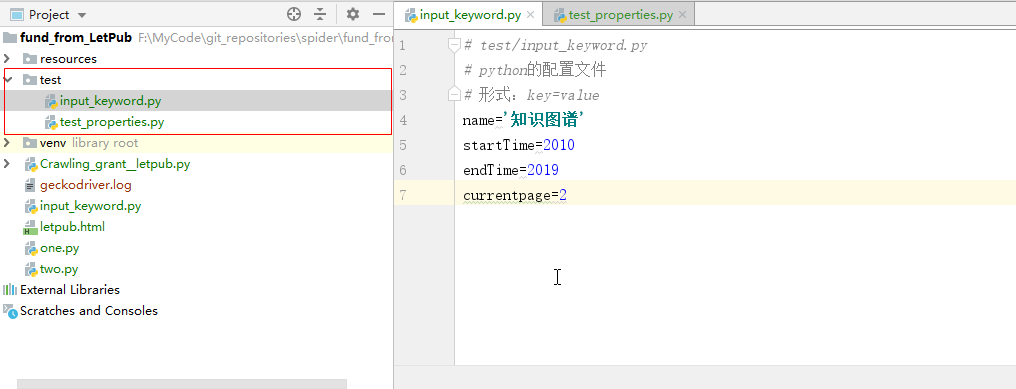Place cursor on endTime=2019 line
Viewport: 1016px width, 389px height.
pos(511,170)
